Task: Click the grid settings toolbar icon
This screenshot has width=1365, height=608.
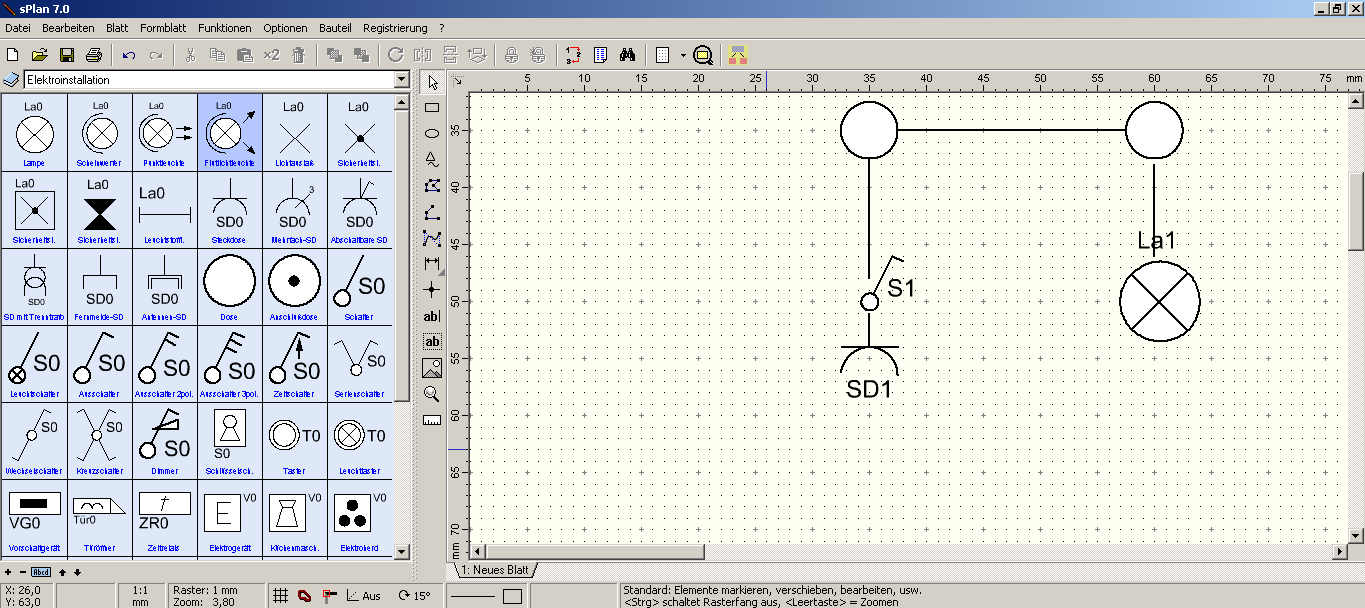Action: [662, 55]
